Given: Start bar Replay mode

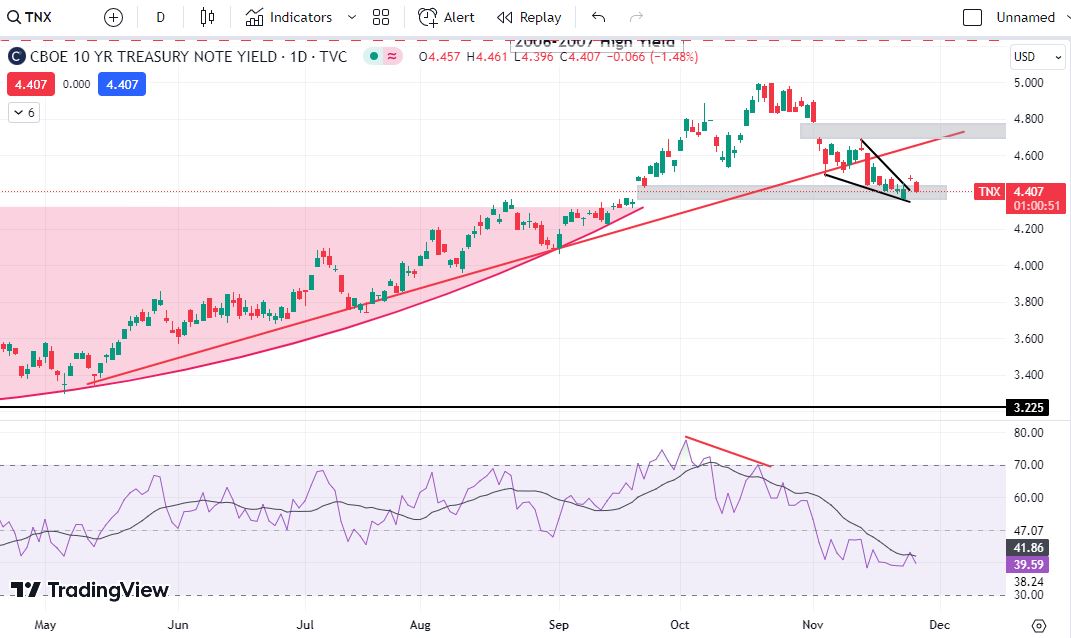Looking at the screenshot, I should coord(529,17).
